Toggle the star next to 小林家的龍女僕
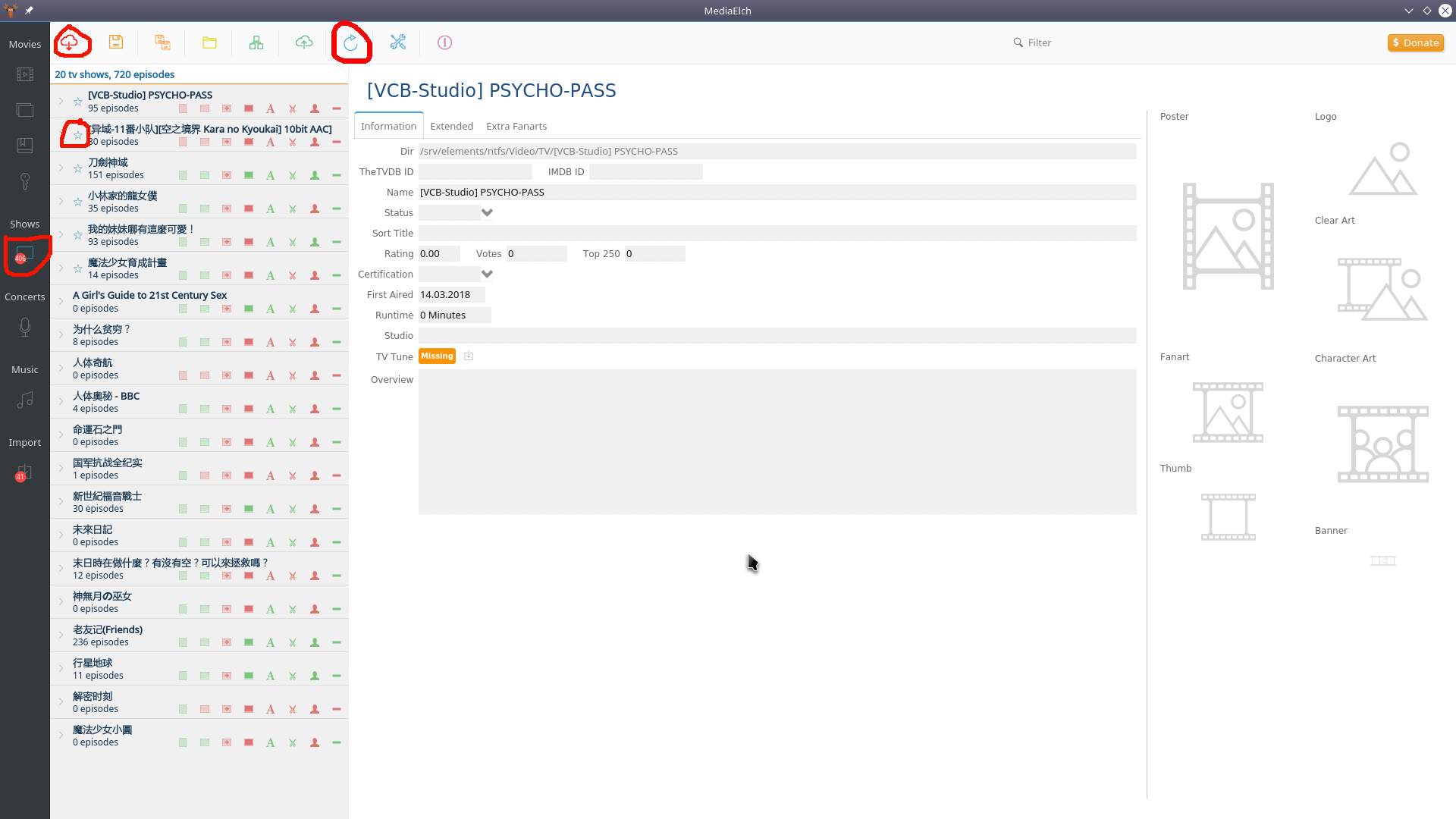 tap(77, 202)
